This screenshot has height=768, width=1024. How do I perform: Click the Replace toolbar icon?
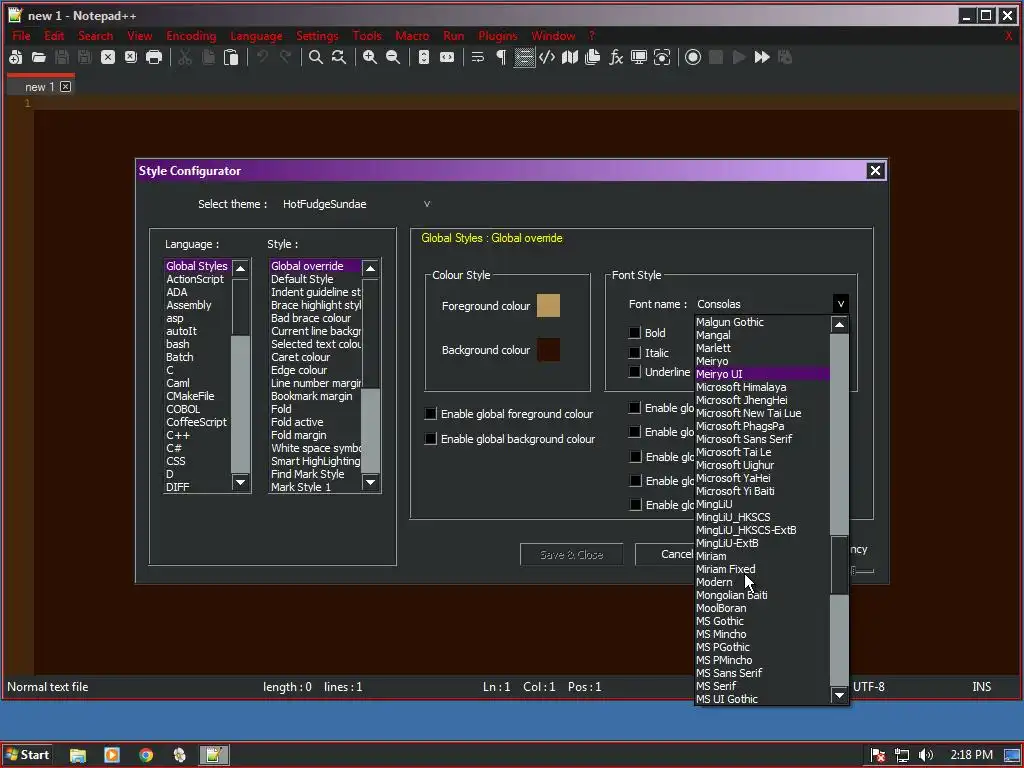[x=338, y=57]
